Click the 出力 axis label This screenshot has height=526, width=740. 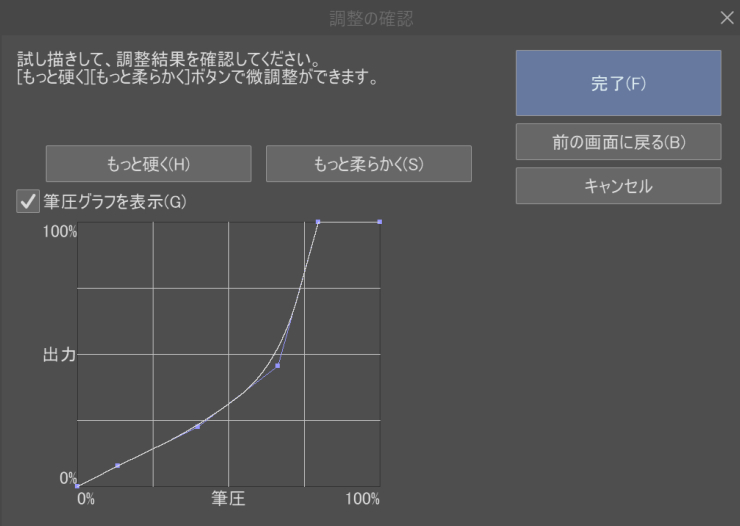click(59, 354)
